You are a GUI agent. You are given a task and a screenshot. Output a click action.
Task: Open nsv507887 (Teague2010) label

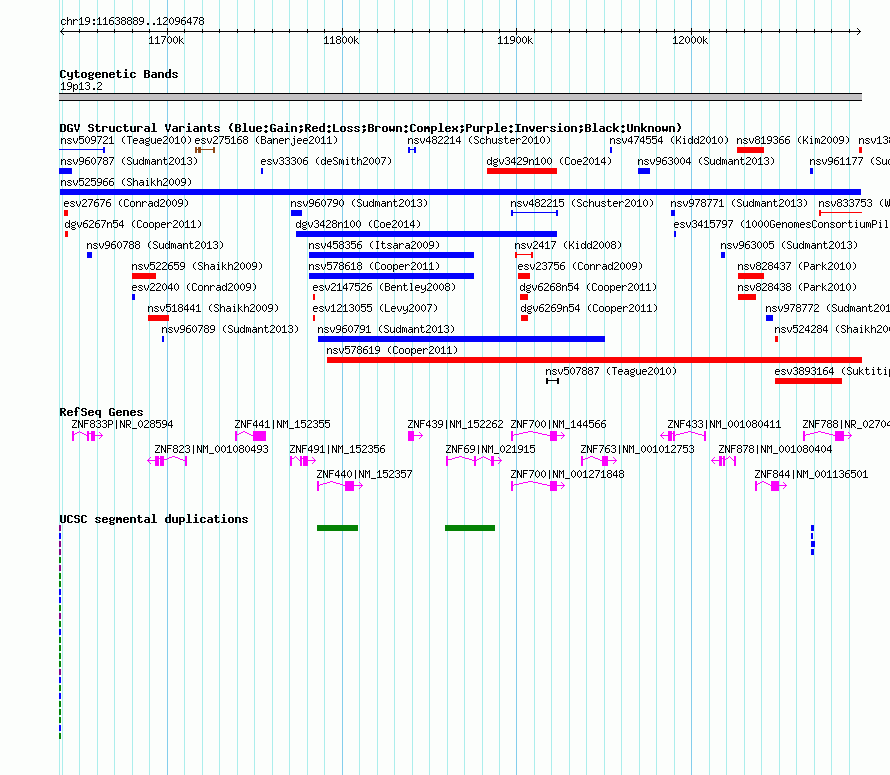(x=611, y=371)
